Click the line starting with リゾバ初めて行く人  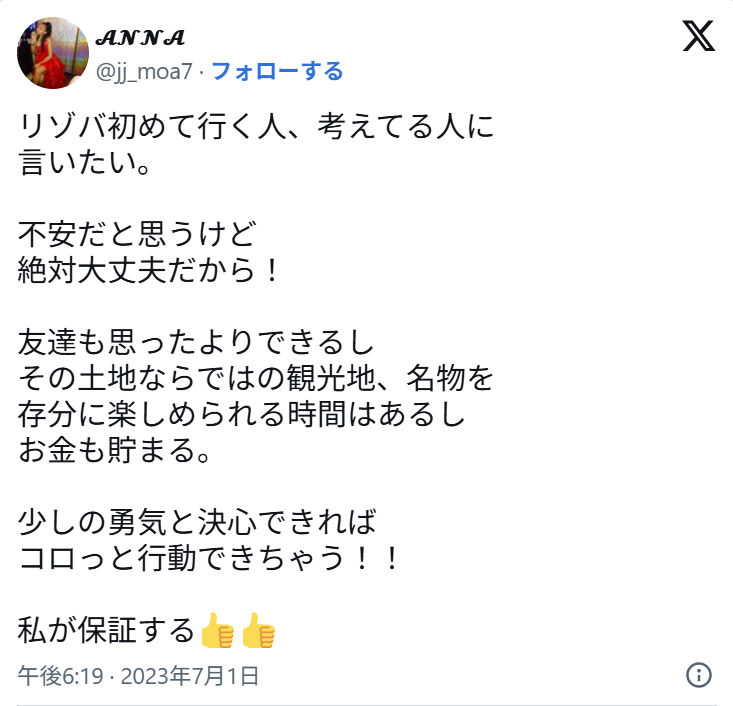[x=256, y=127]
